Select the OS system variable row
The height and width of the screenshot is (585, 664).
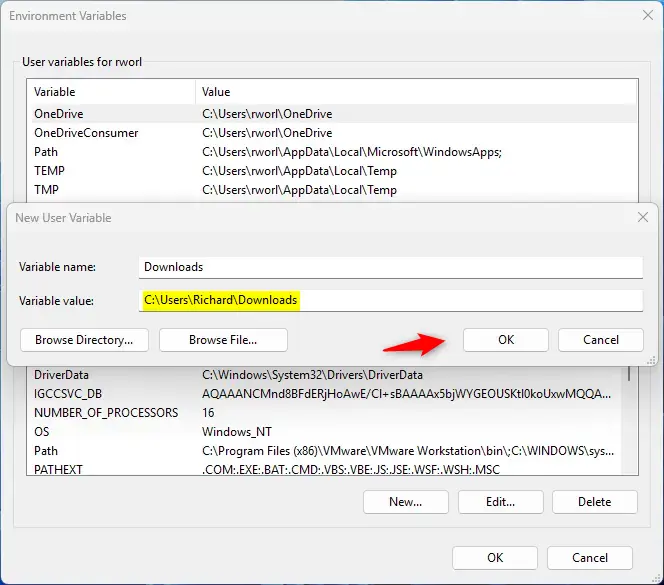pos(326,432)
